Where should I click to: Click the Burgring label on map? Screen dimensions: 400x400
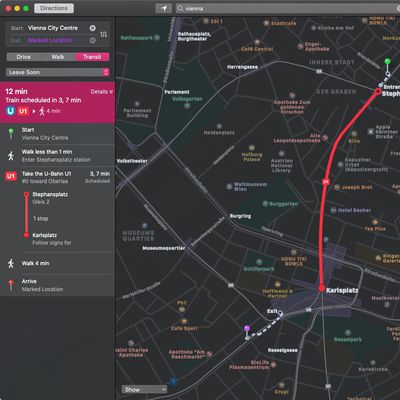tap(240, 216)
